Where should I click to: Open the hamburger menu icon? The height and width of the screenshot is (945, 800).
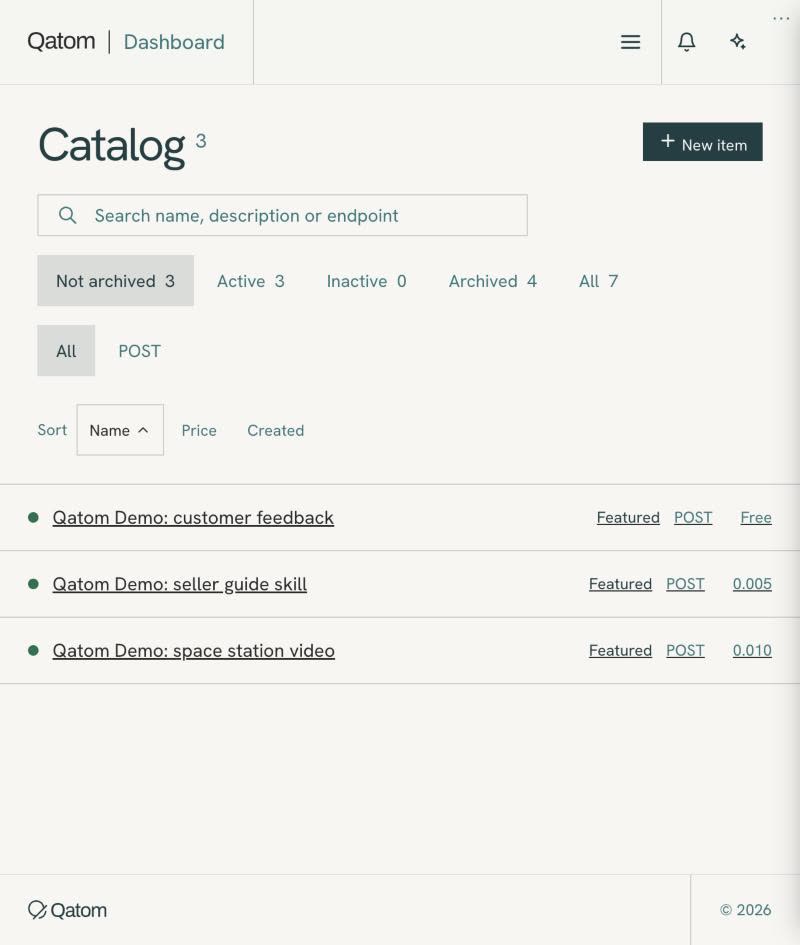pyautogui.click(x=630, y=42)
